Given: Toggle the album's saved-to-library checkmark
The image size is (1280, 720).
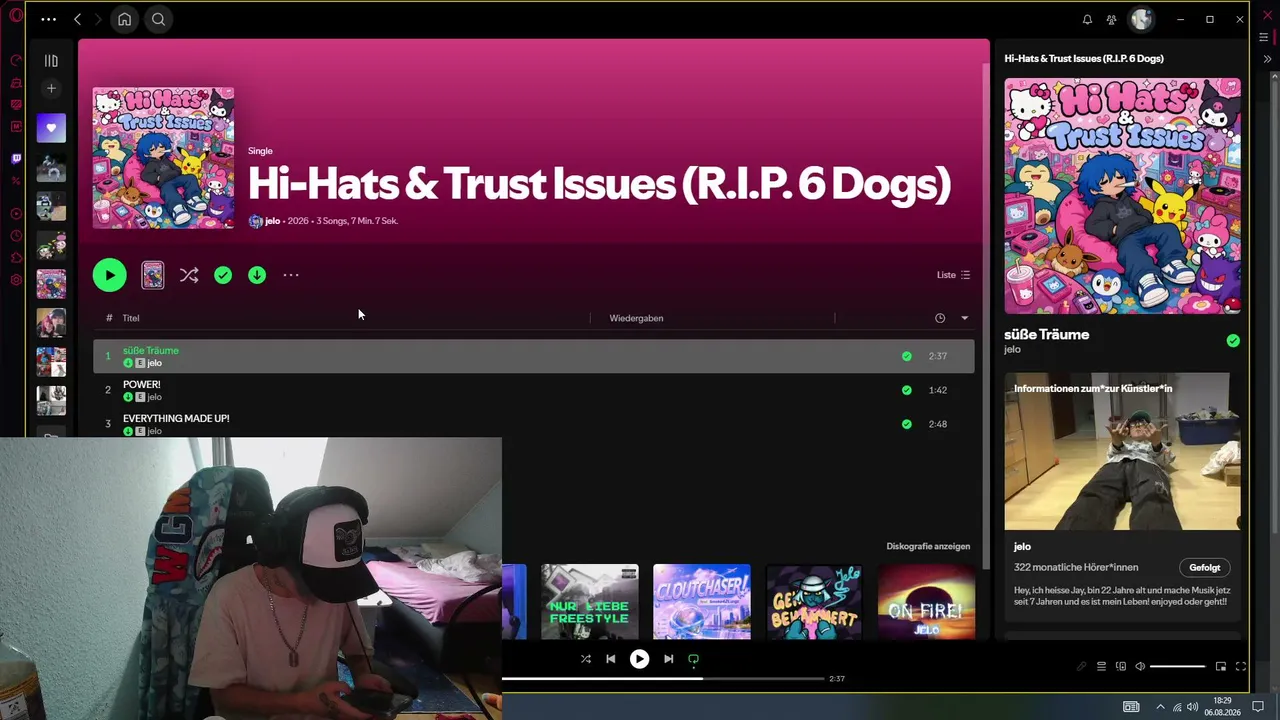Looking at the screenshot, I should point(223,275).
